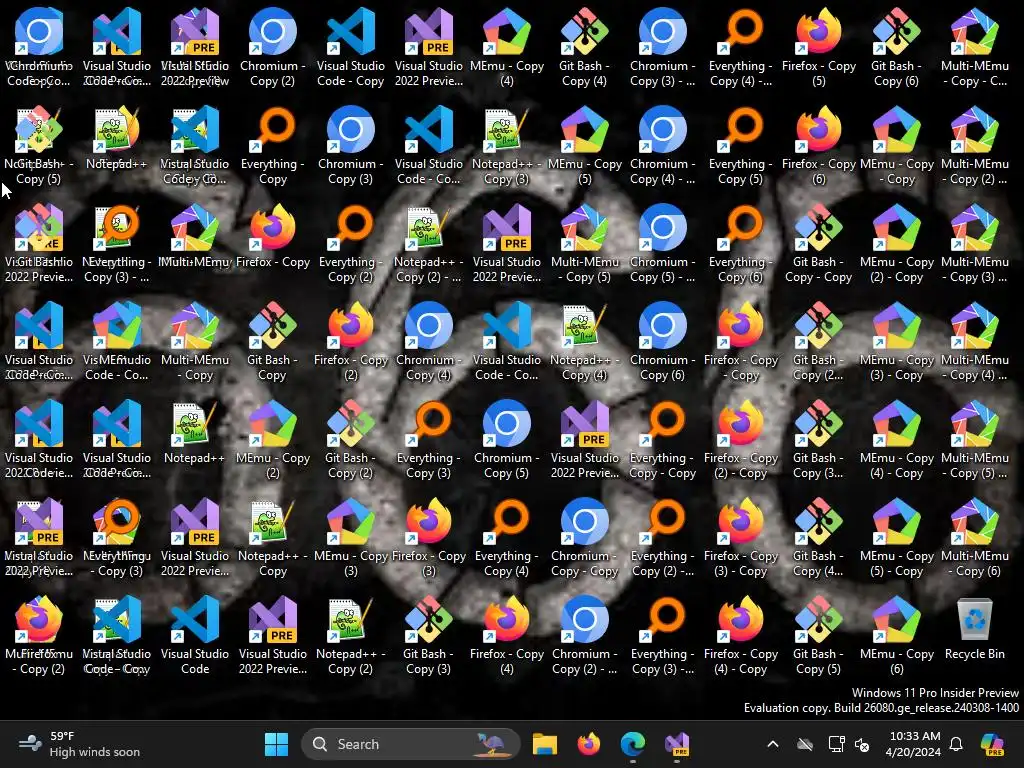Click the MEmu - Copy - Copy shortcut
The width and height of the screenshot is (1024, 768).
[896, 146]
